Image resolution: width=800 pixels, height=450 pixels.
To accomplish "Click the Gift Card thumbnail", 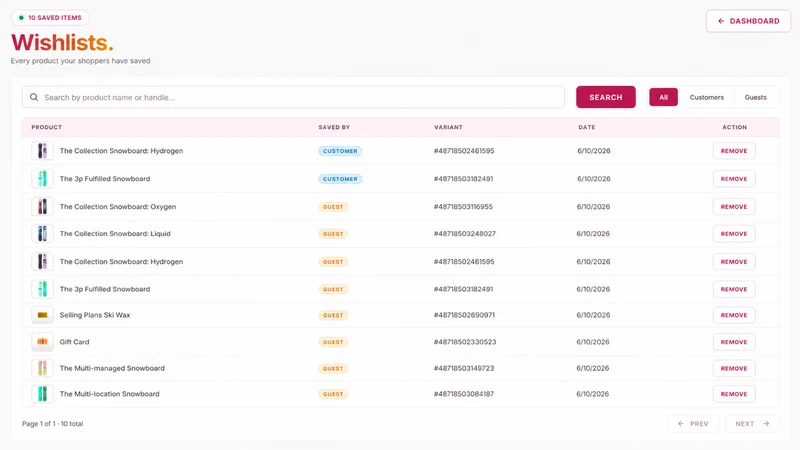I will click(42, 342).
